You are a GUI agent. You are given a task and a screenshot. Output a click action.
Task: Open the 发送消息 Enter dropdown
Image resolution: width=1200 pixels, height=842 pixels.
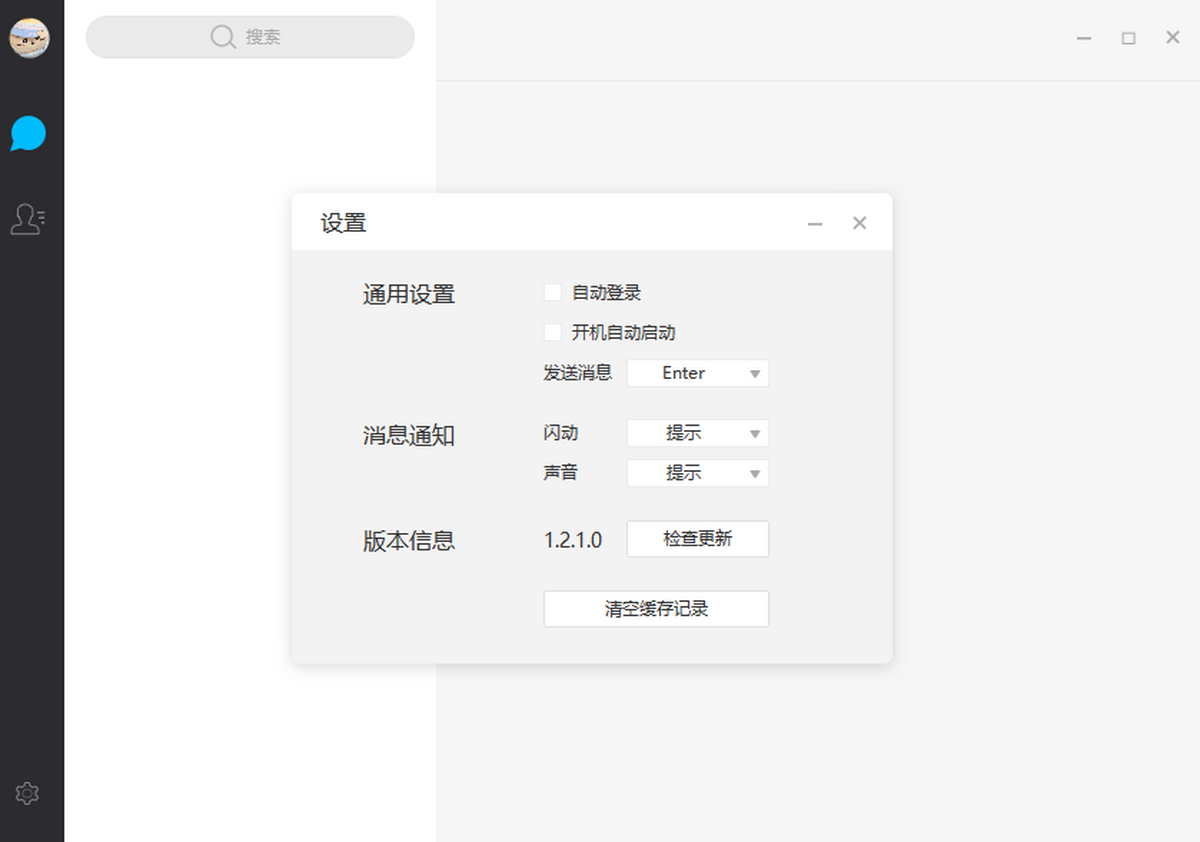click(x=697, y=373)
